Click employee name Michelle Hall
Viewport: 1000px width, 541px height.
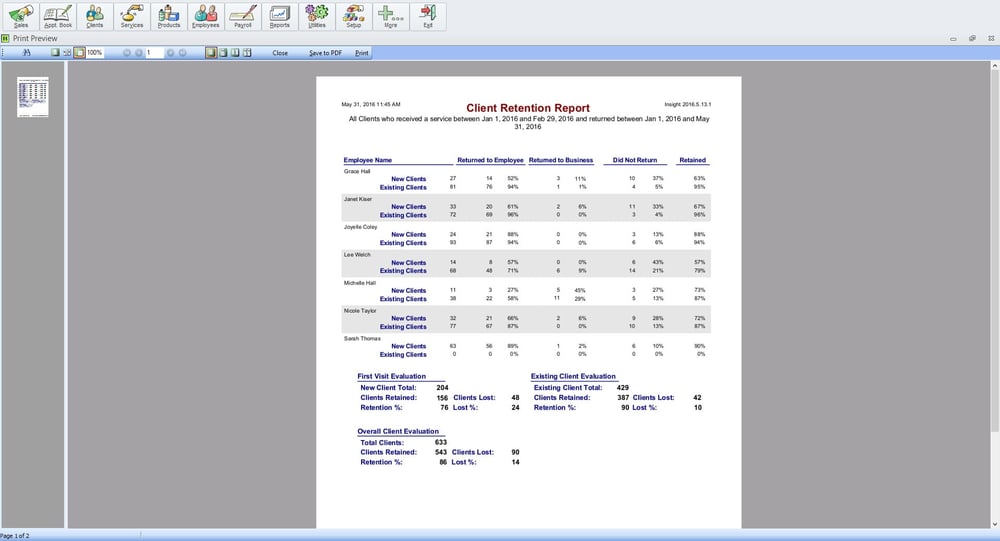tap(360, 283)
